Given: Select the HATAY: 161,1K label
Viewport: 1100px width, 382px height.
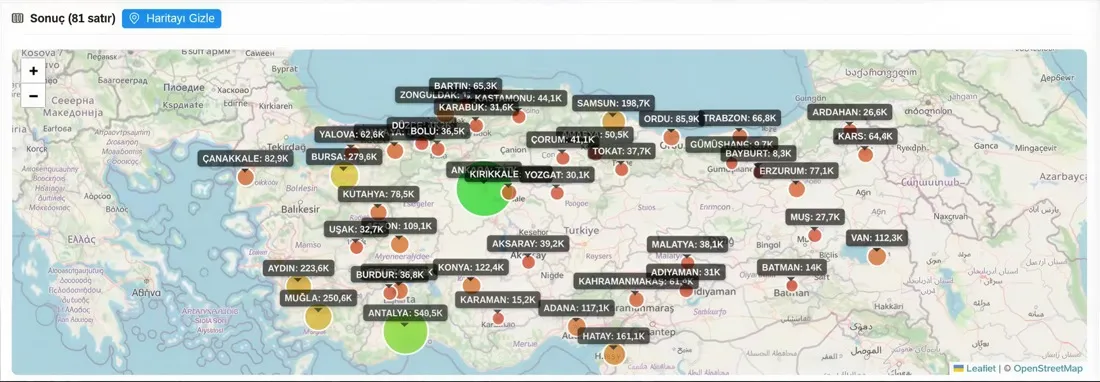Looking at the screenshot, I should pyautogui.click(x=614, y=336).
